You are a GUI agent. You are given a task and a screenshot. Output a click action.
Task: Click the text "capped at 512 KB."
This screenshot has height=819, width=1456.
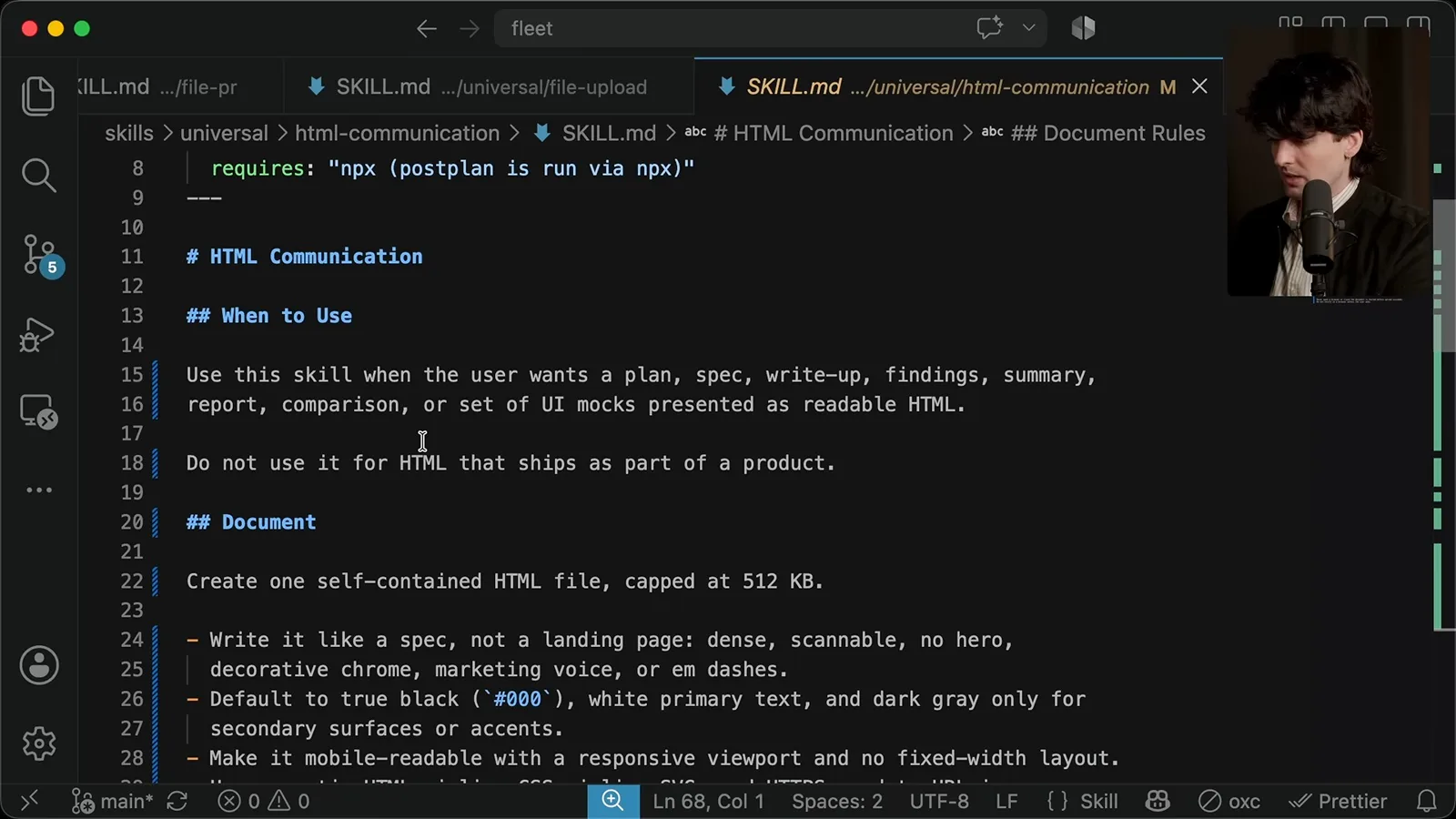click(x=723, y=581)
